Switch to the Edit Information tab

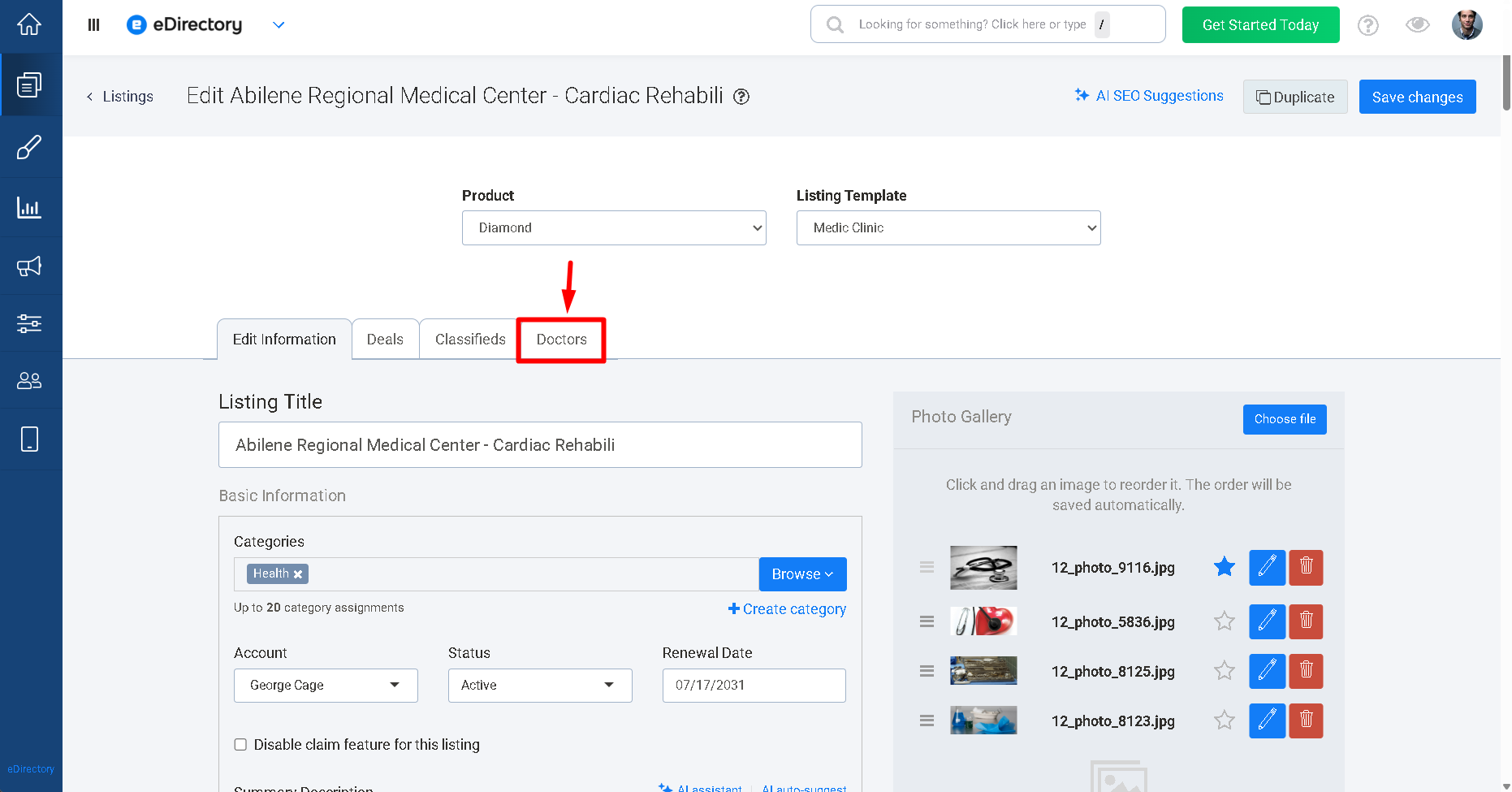[x=284, y=340]
